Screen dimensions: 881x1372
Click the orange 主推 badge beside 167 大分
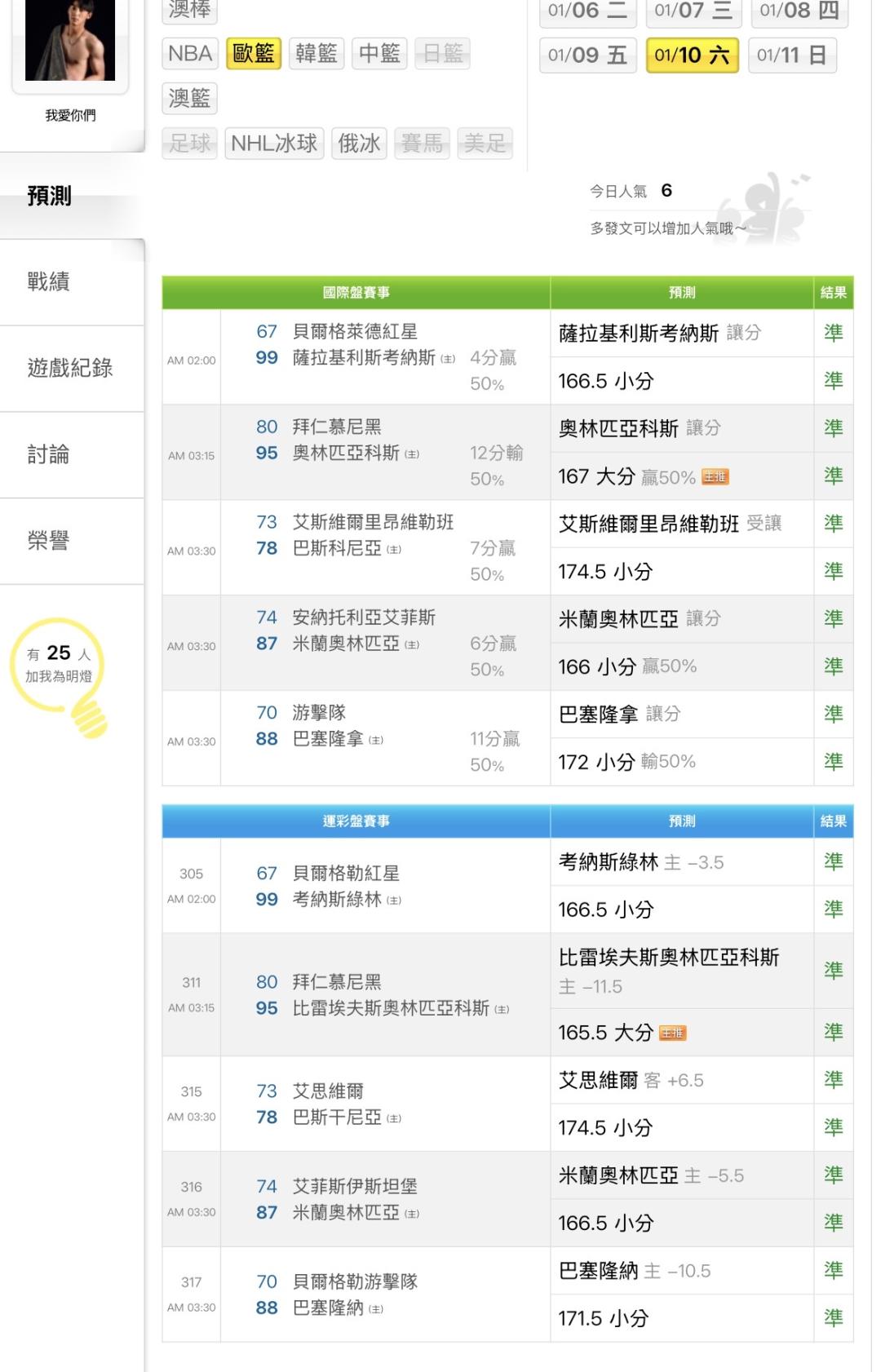pyautogui.click(x=715, y=477)
